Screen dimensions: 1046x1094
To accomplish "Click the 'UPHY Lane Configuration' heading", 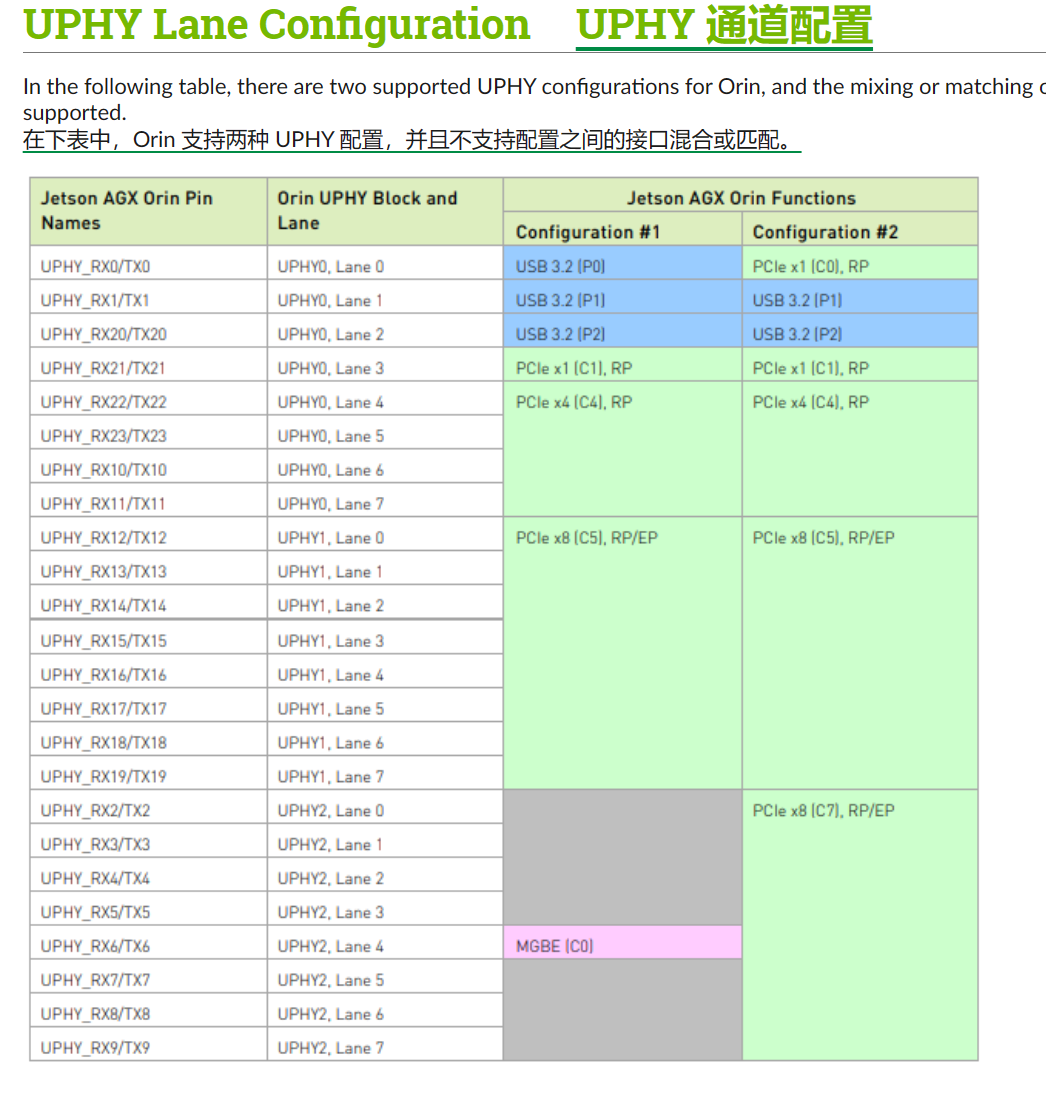I will pyautogui.click(x=276, y=24).
